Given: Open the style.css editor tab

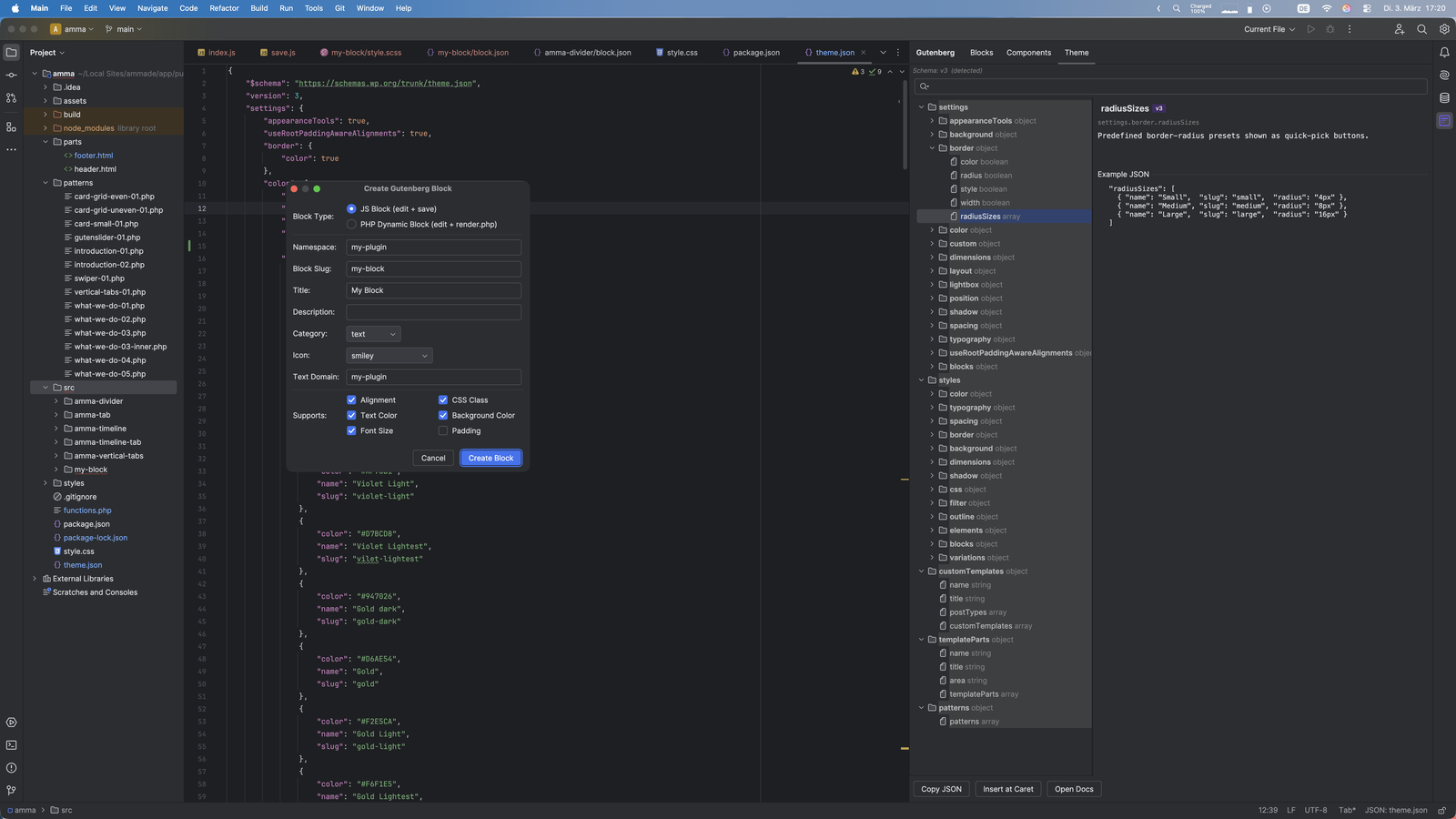Looking at the screenshot, I should coord(676,53).
